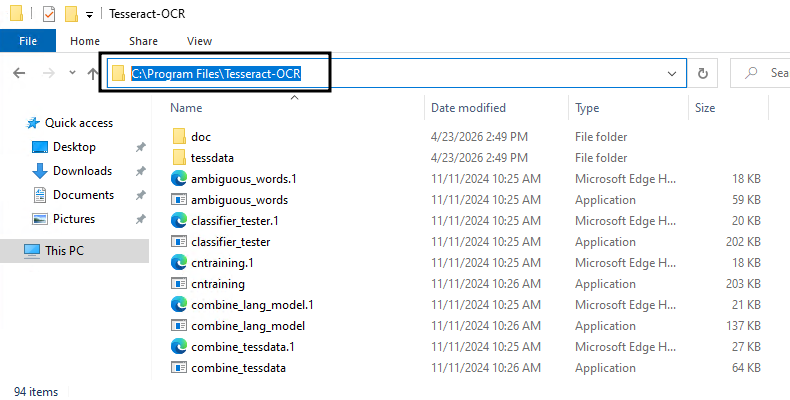This screenshot has width=790, height=400.
Task: Click the 94 items status bar text
Action: click(x=36, y=392)
